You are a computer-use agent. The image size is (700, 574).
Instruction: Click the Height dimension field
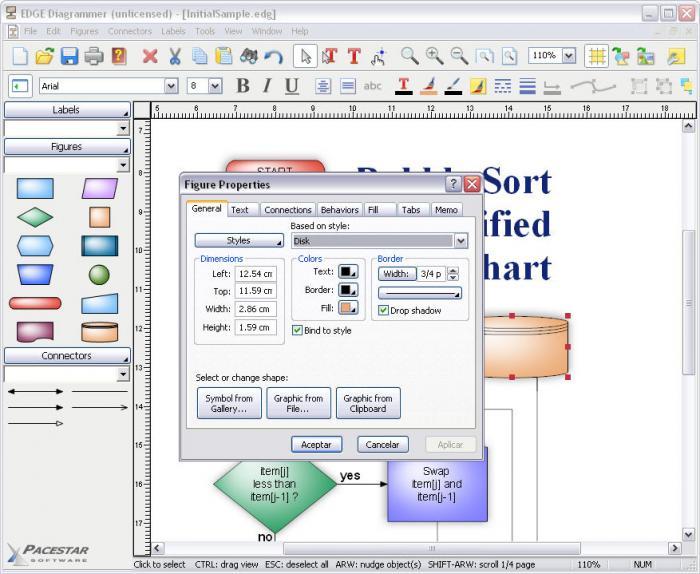pos(256,327)
